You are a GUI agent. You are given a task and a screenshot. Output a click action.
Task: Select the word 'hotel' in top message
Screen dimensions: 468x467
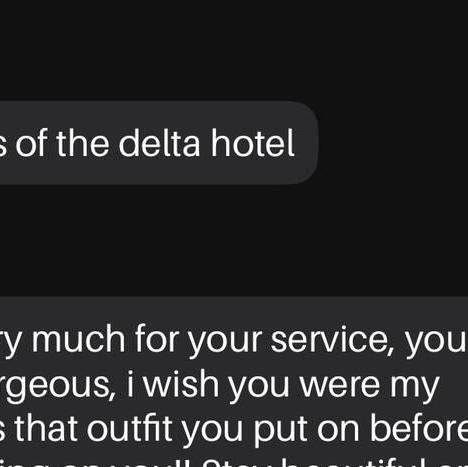click(x=252, y=143)
